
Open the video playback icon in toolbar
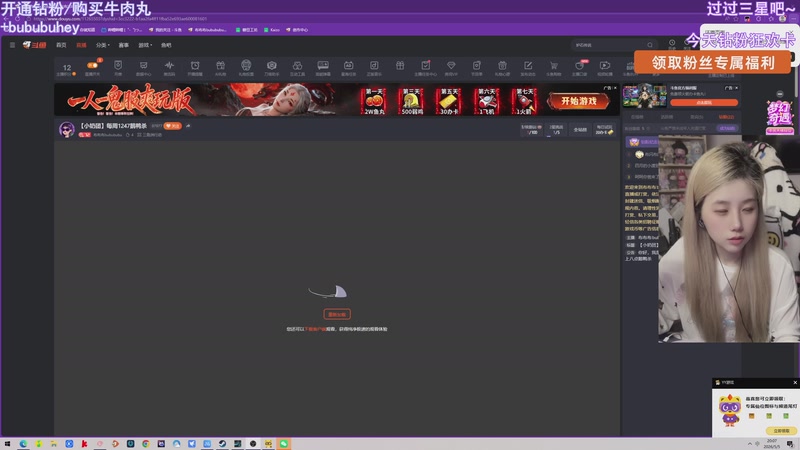605,65
